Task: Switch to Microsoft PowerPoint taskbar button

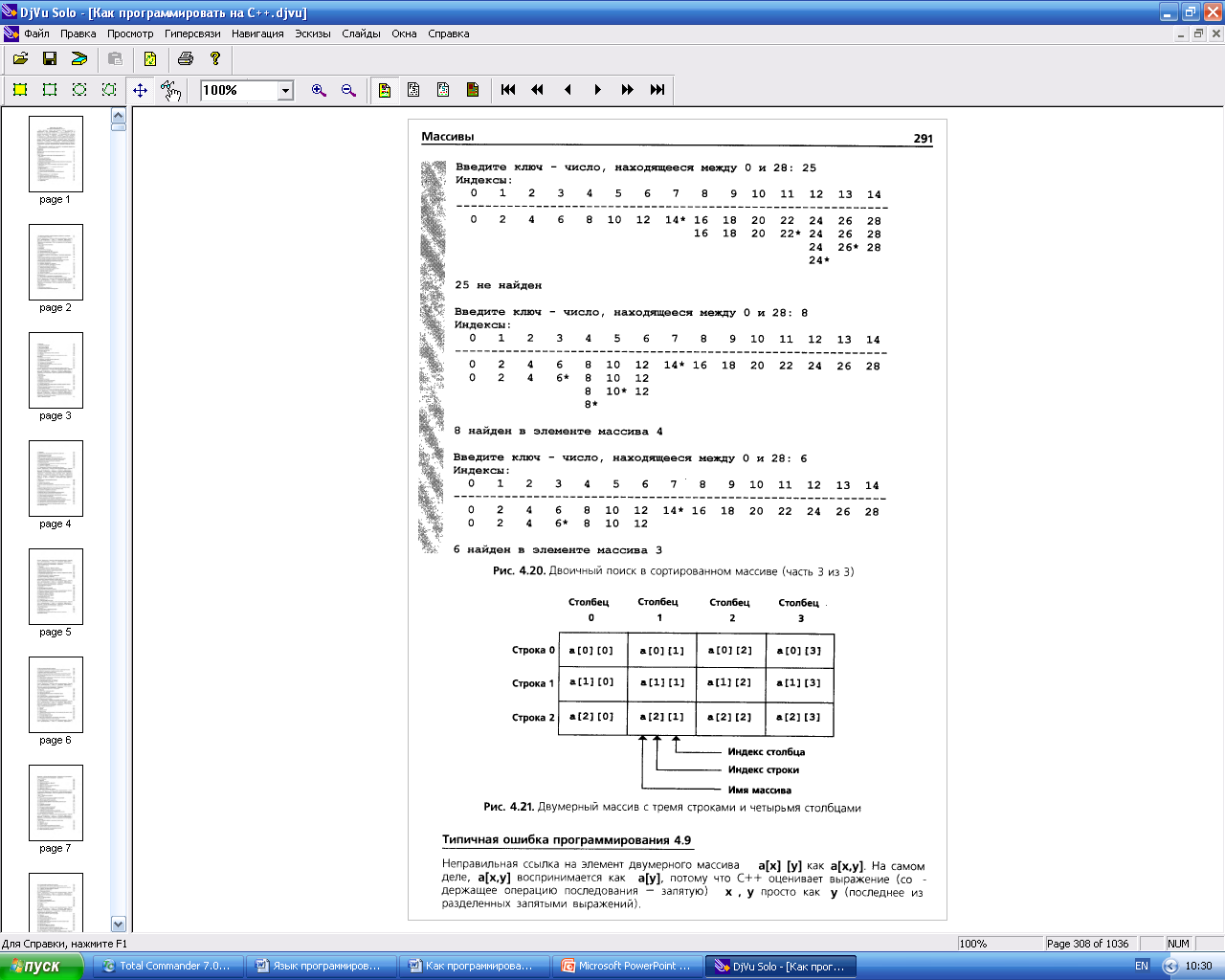Action: point(628,967)
